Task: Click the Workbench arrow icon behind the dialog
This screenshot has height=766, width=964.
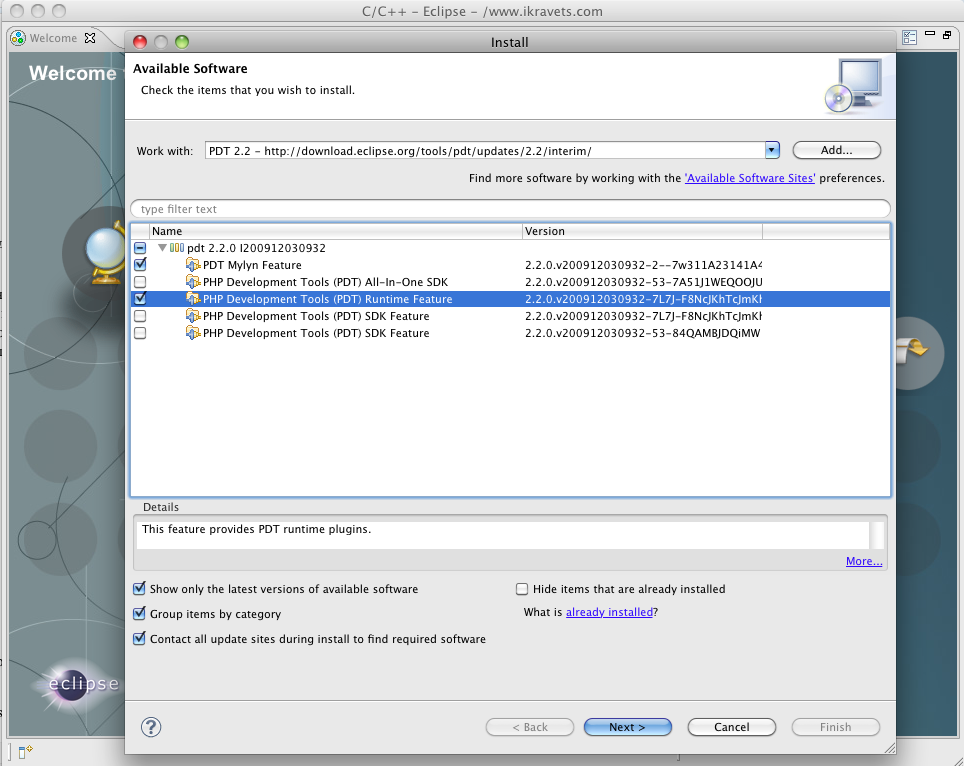Action: (913, 352)
